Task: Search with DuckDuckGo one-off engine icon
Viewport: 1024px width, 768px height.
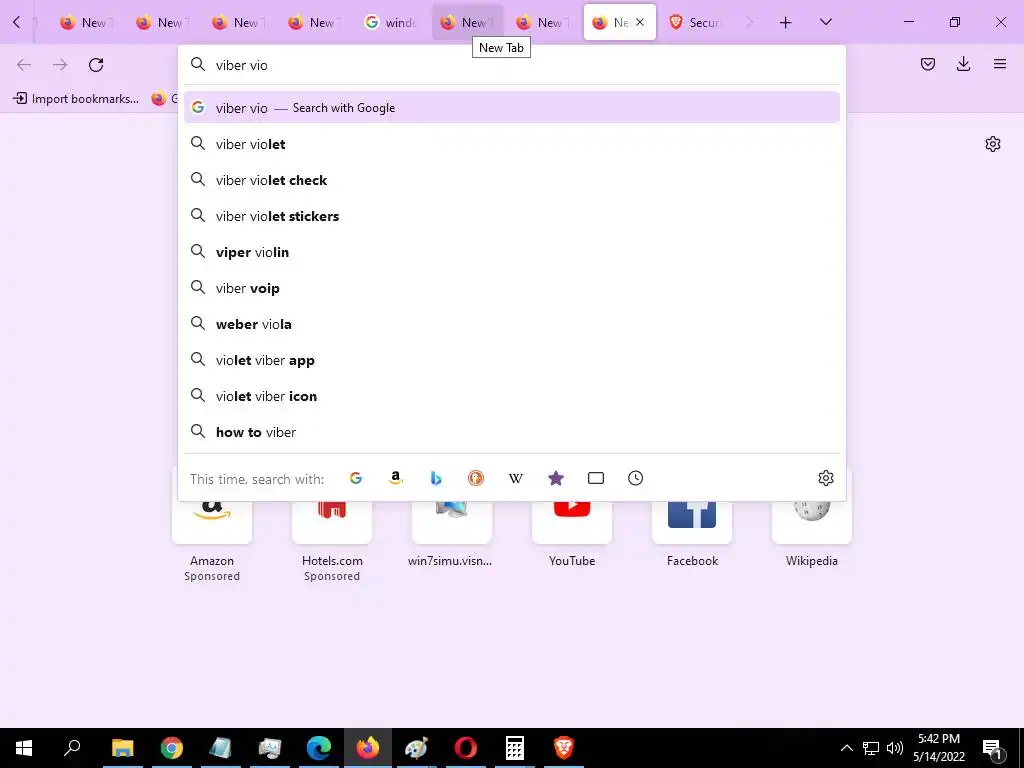Action: click(476, 479)
